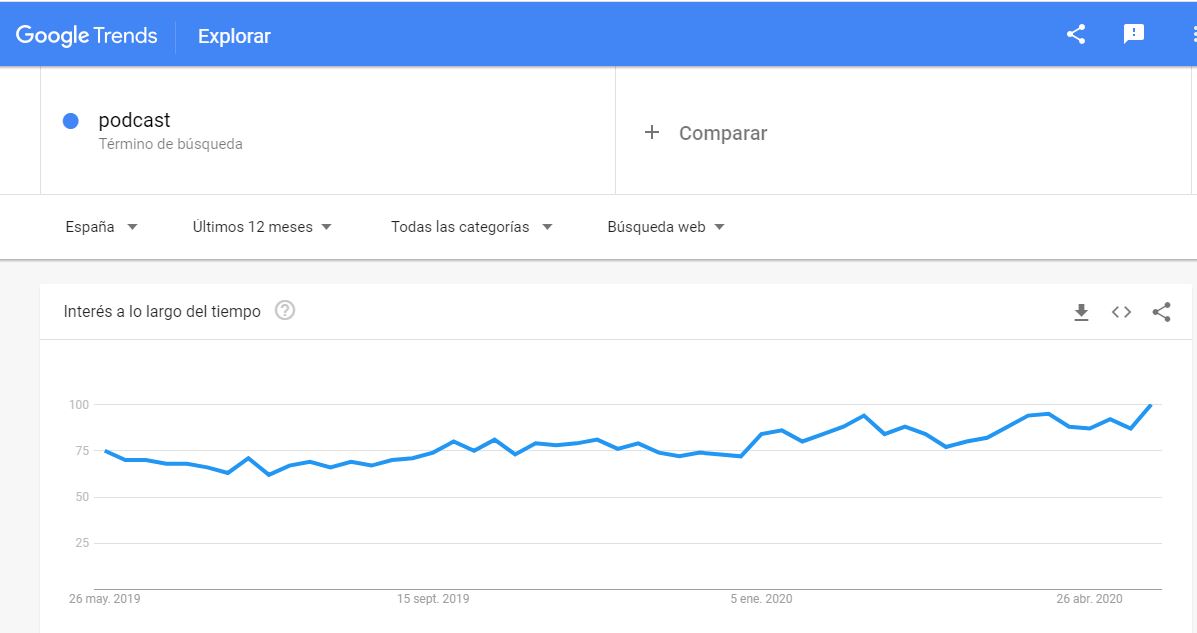Open the feedback icon in the header
This screenshot has width=1197, height=633.
point(1133,34)
